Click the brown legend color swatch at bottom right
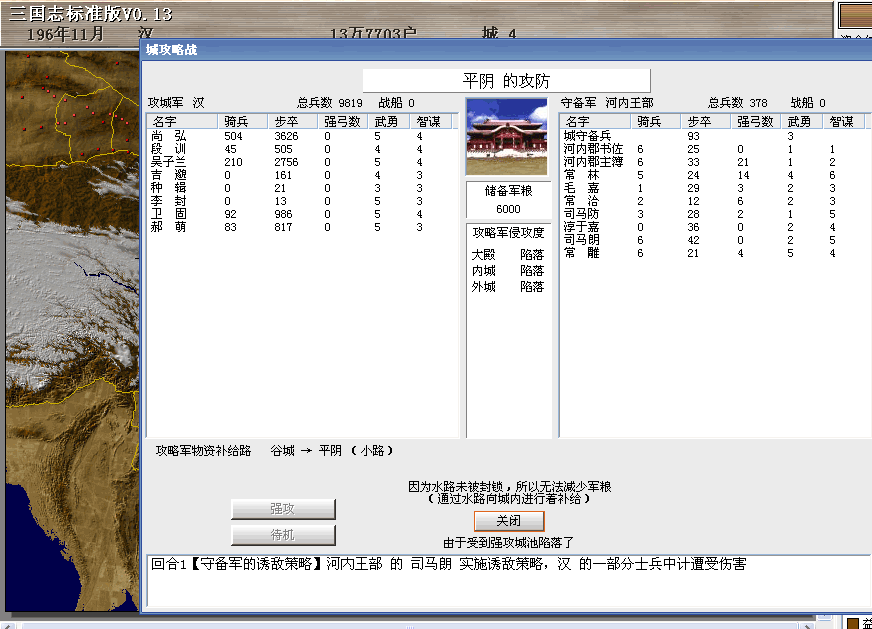Image resolution: width=872 pixels, height=629 pixels. click(852, 623)
